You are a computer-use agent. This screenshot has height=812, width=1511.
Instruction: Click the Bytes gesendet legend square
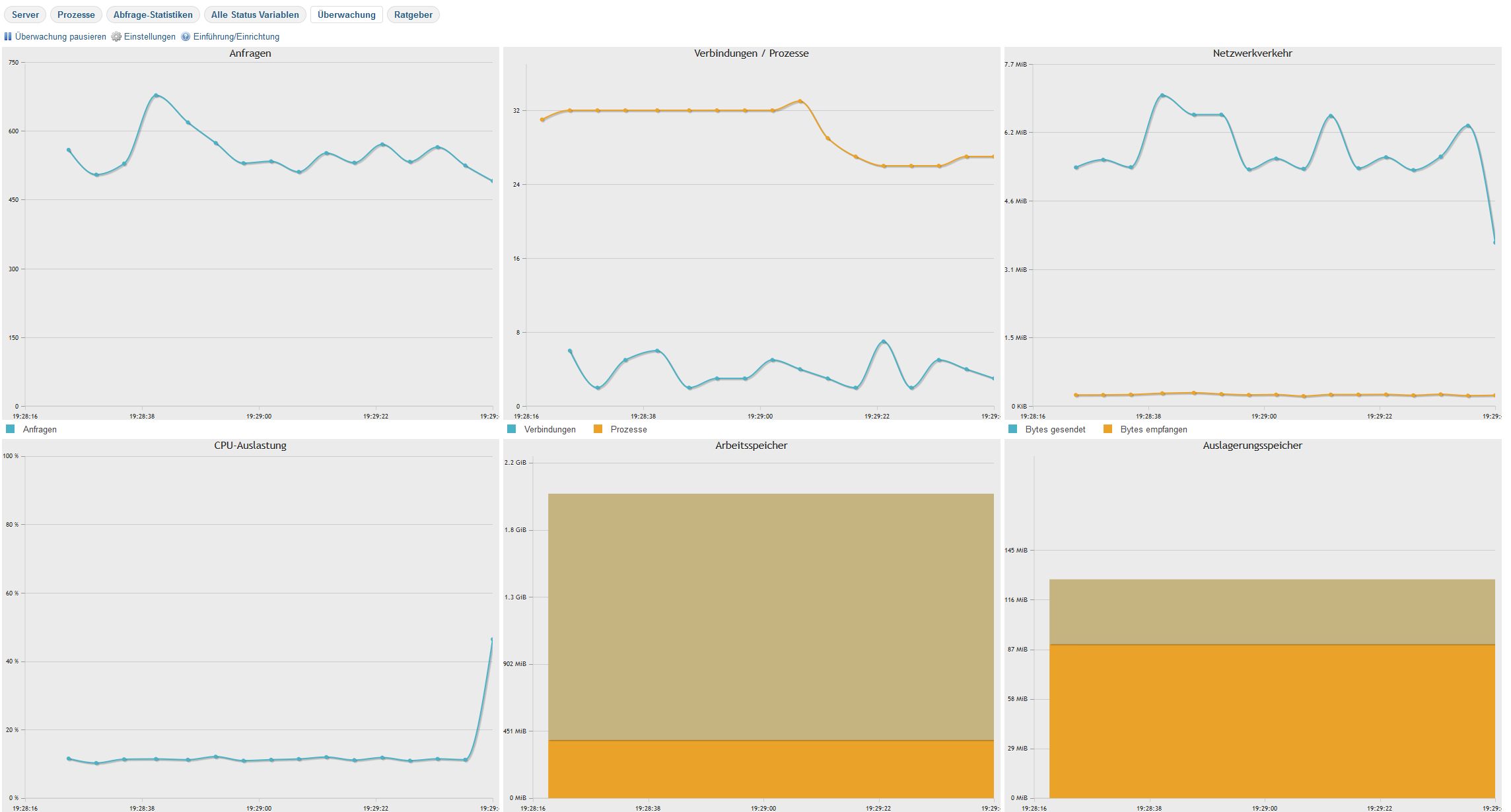point(1013,429)
